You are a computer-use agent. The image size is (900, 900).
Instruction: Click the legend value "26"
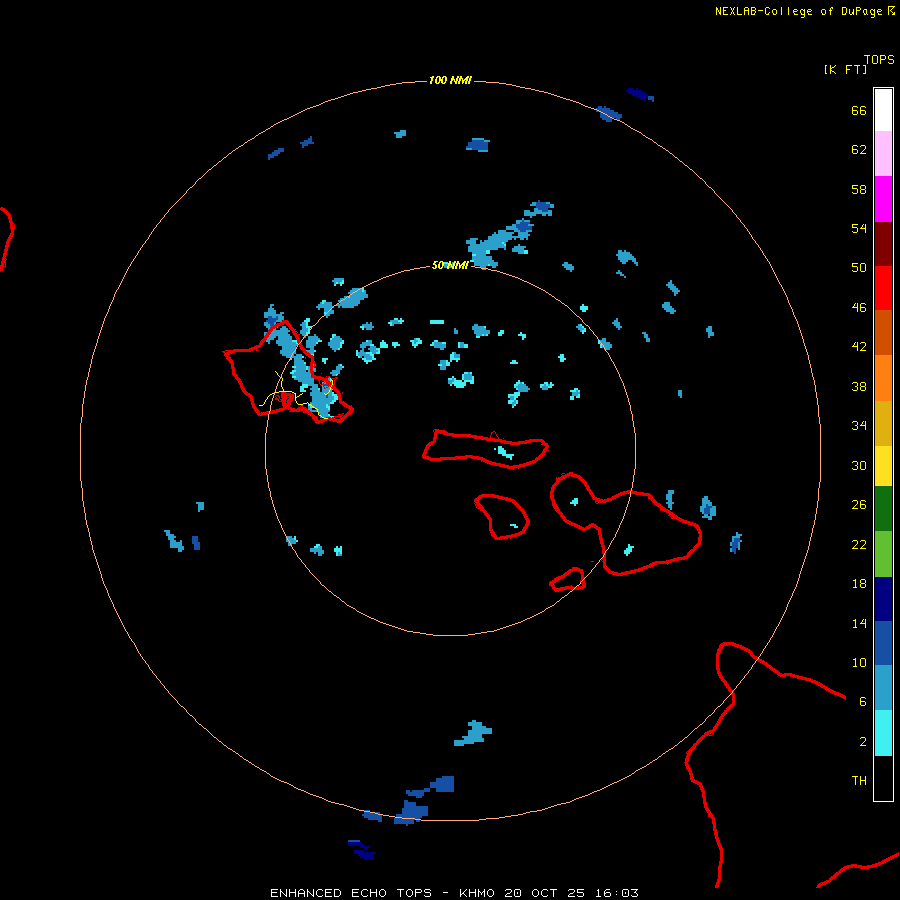tap(859, 505)
